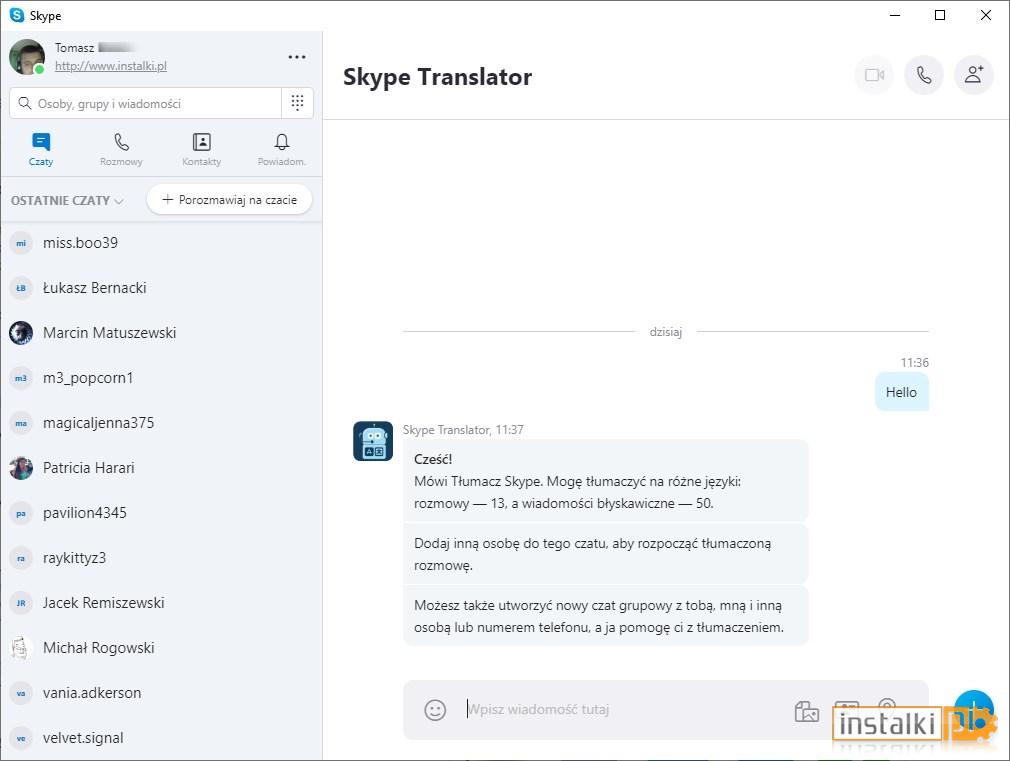Viewport: 1010px width, 761px height.
Task: Open chat with Michał Rogowski
Action: pos(161,648)
